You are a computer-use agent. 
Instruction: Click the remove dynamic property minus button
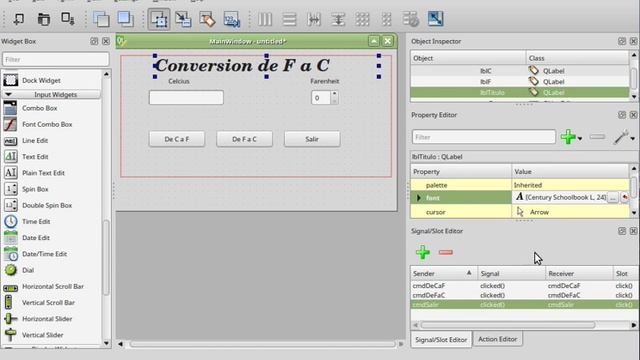597,137
